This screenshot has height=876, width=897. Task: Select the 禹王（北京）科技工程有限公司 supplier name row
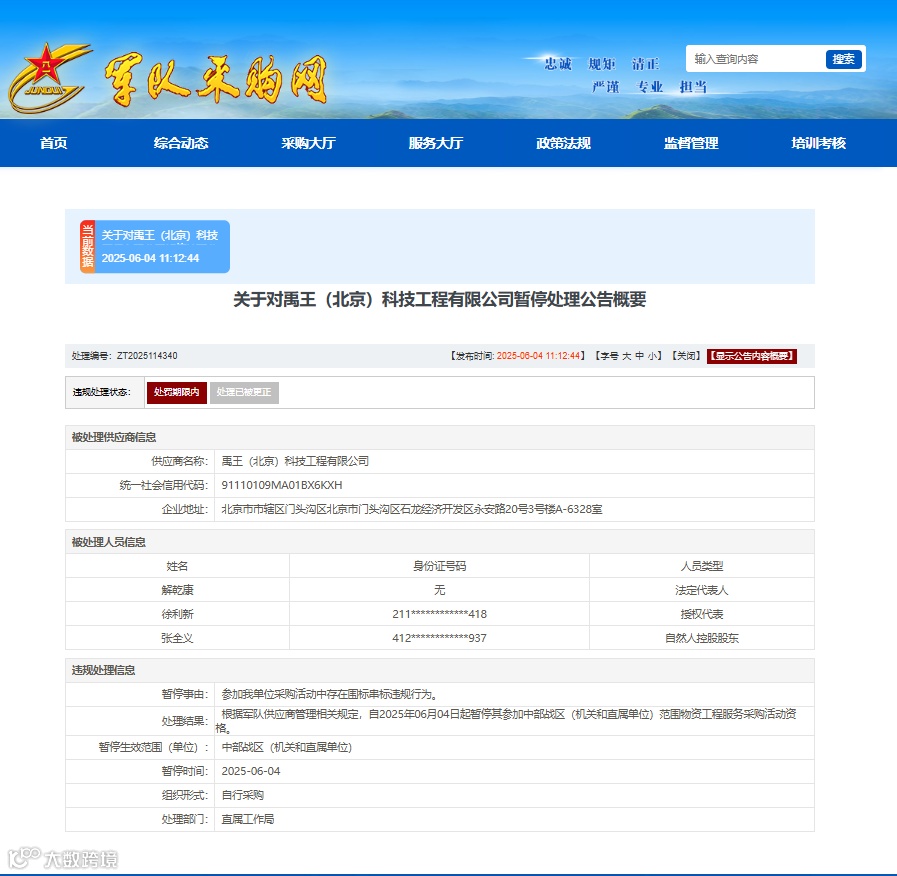pos(298,461)
